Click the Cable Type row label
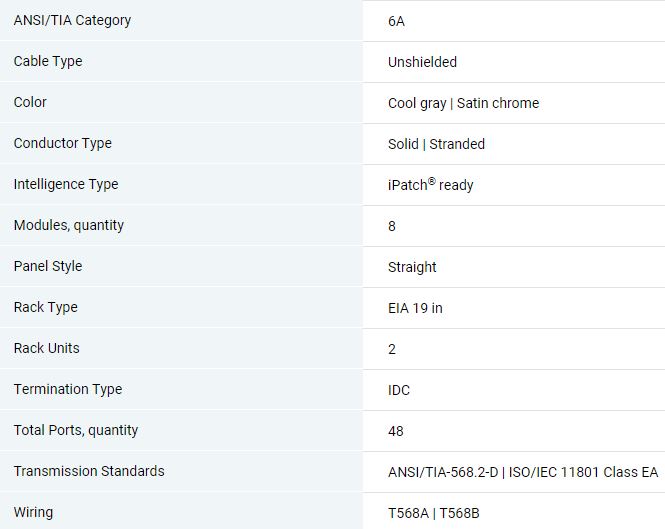This screenshot has width=665, height=529. [x=48, y=61]
